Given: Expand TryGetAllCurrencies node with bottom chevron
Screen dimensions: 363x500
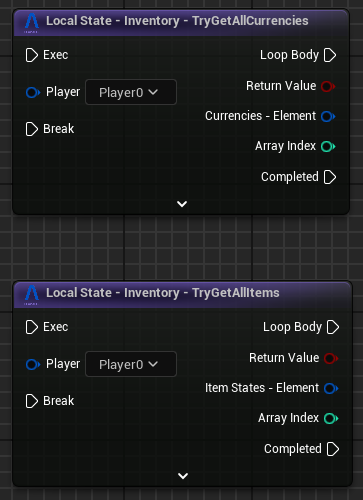Looking at the screenshot, I should 182,204.
